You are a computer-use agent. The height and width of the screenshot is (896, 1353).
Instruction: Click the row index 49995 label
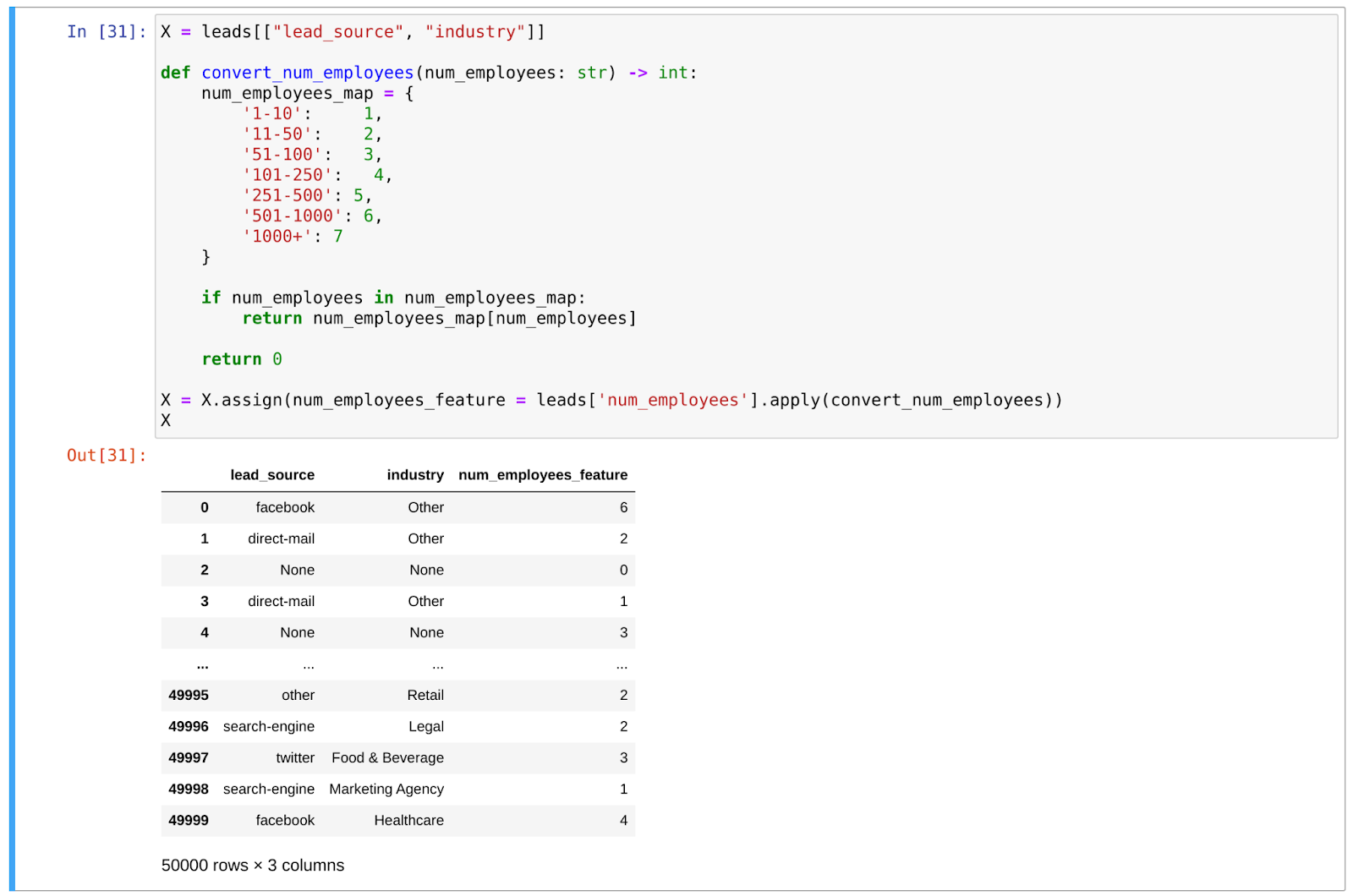pyautogui.click(x=189, y=695)
